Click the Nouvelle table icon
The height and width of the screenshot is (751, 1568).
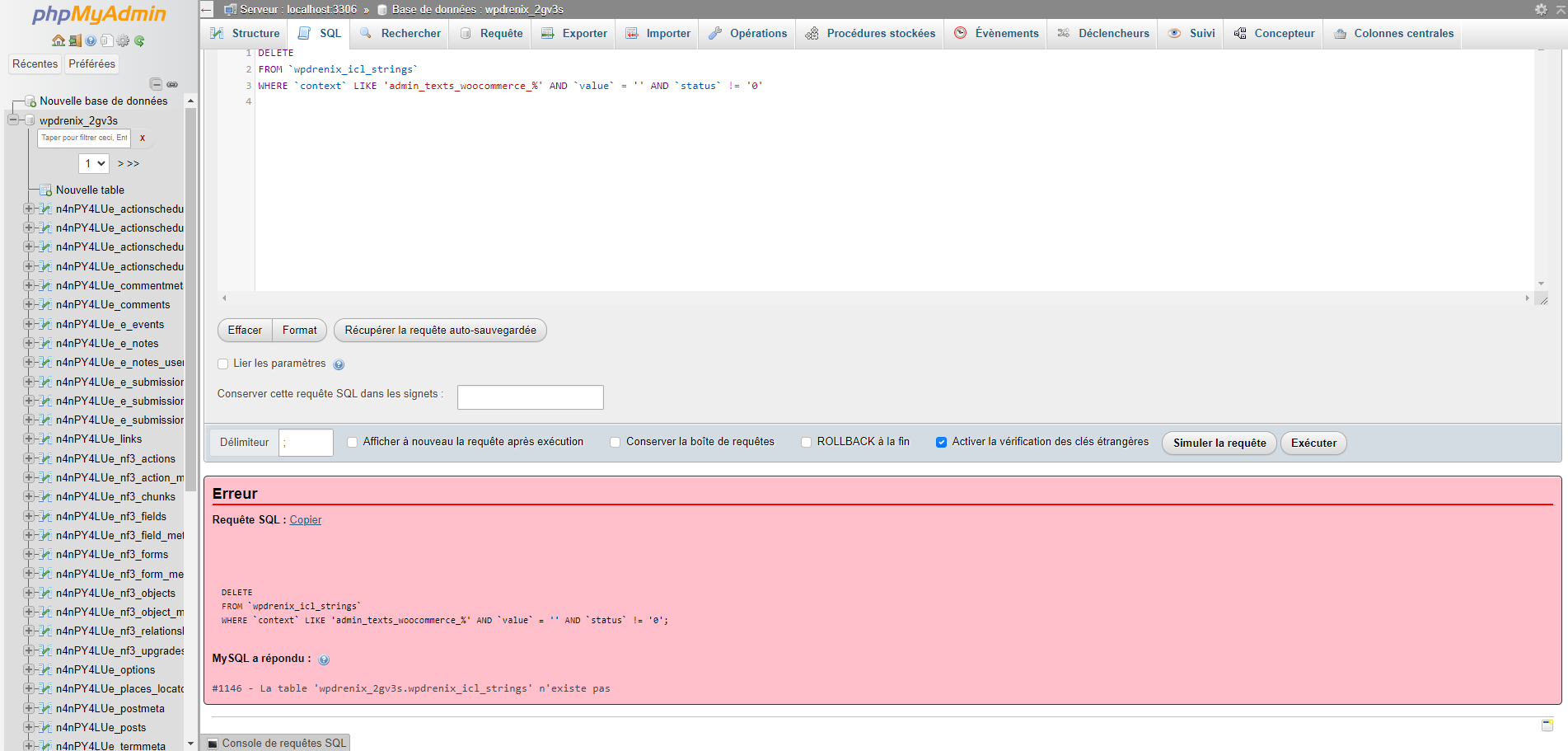tap(46, 190)
